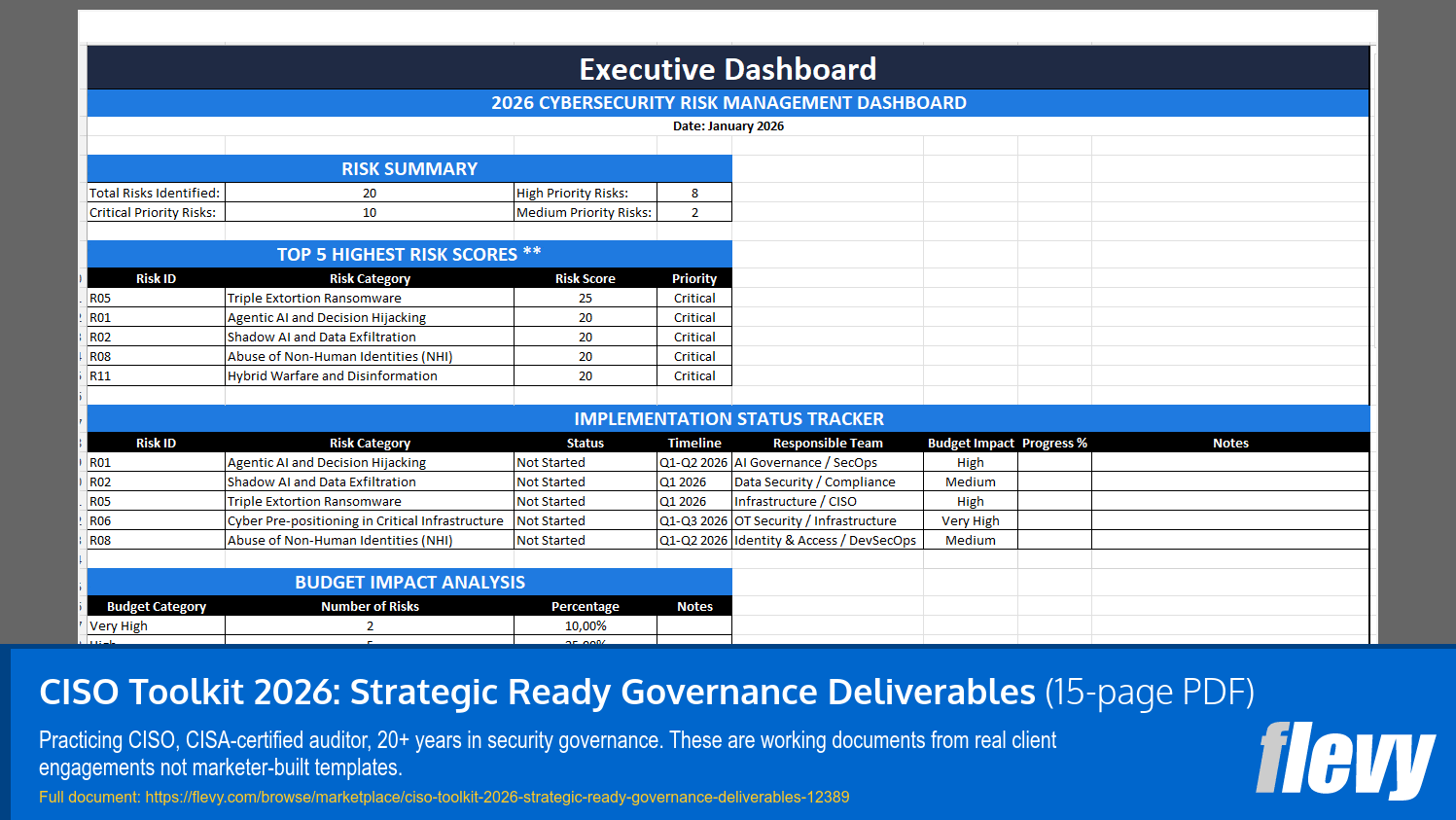Select Identity & Access / DevSecOps cell
1456x820 pixels.
click(828, 540)
